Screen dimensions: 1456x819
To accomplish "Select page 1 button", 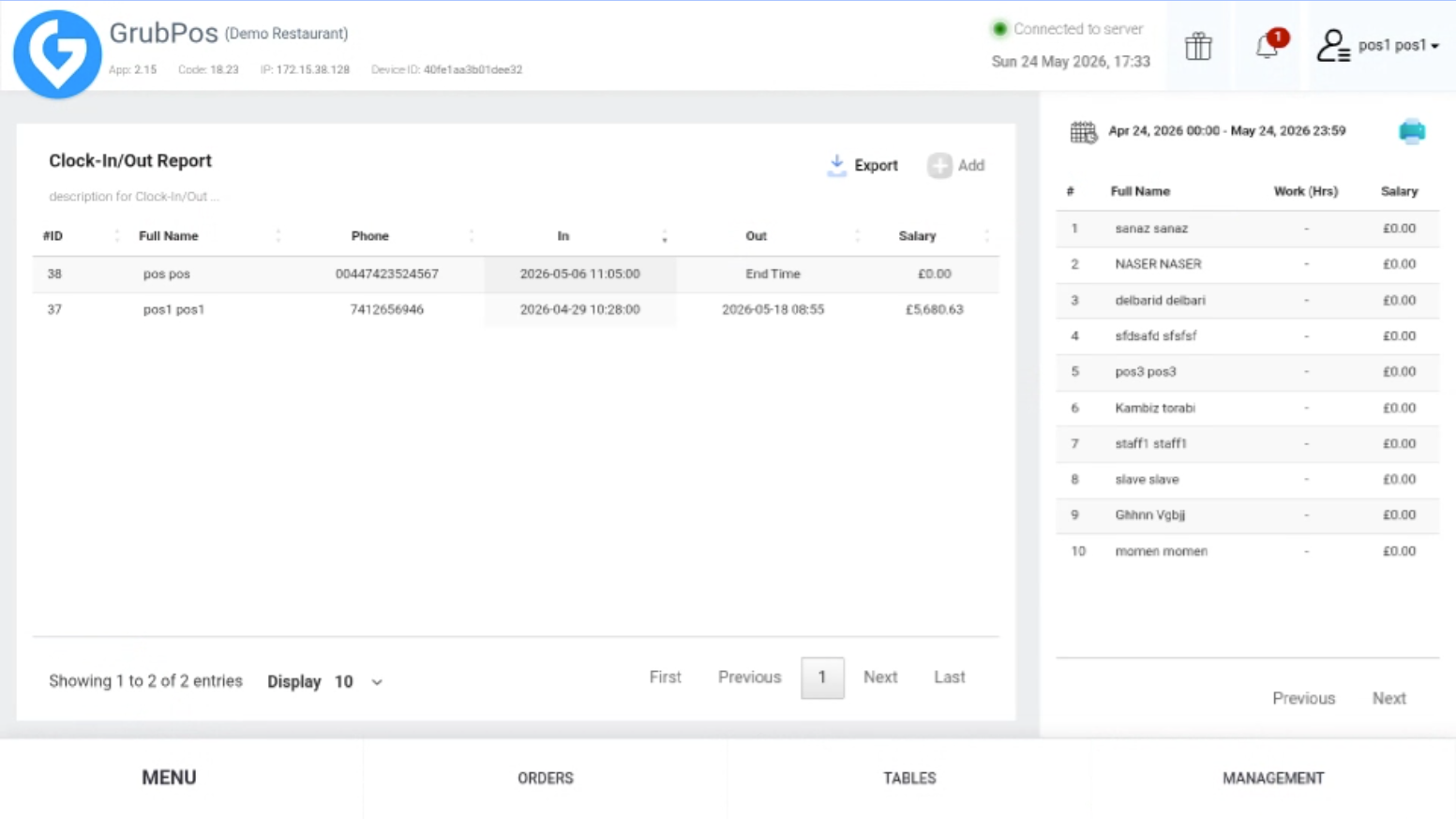I will click(822, 678).
